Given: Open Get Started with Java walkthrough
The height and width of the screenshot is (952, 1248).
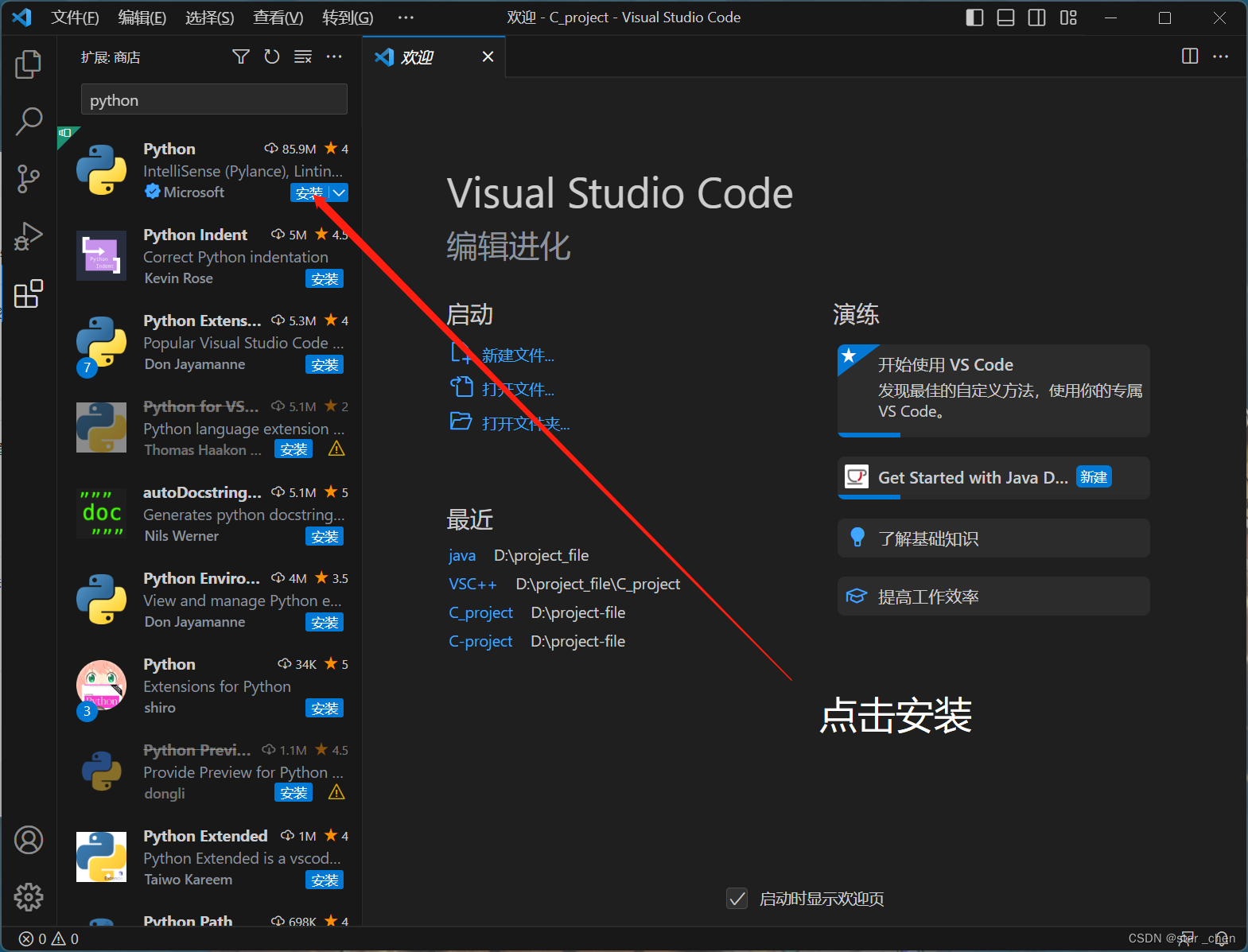Looking at the screenshot, I should pyautogui.click(x=993, y=477).
